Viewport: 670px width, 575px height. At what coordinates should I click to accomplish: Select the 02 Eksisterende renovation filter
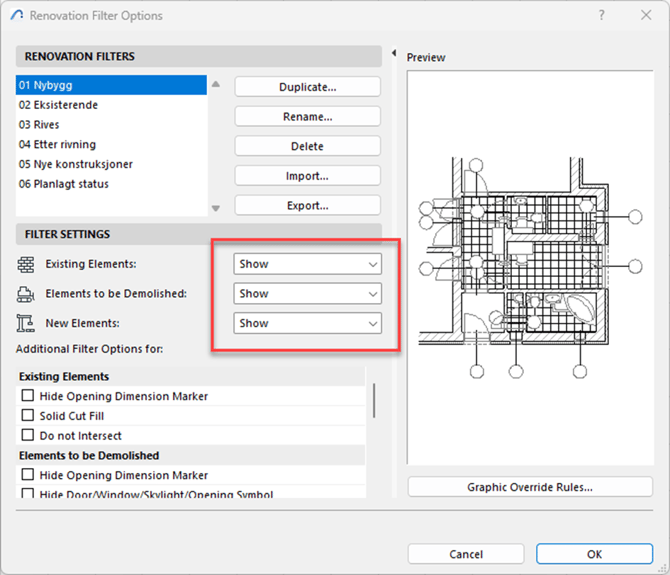(58, 105)
